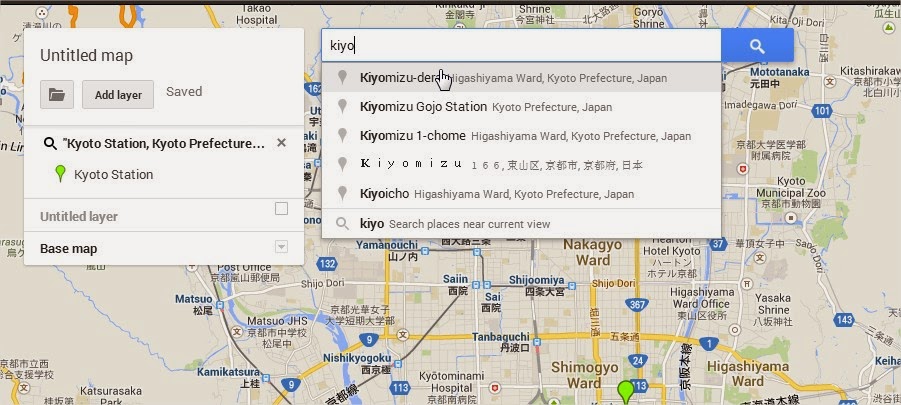Focus the search field containing kiyo

(x=521, y=45)
